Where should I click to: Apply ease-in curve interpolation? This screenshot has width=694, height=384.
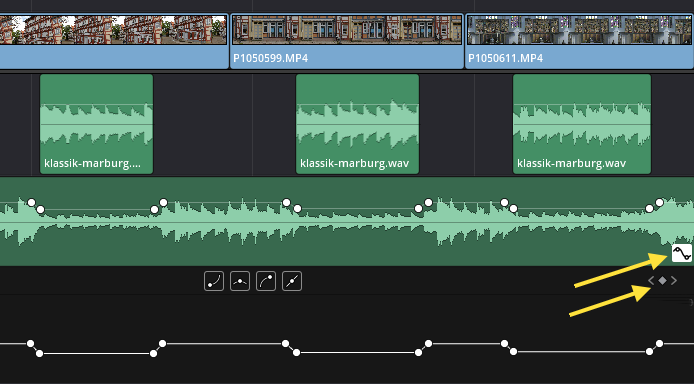pos(214,281)
